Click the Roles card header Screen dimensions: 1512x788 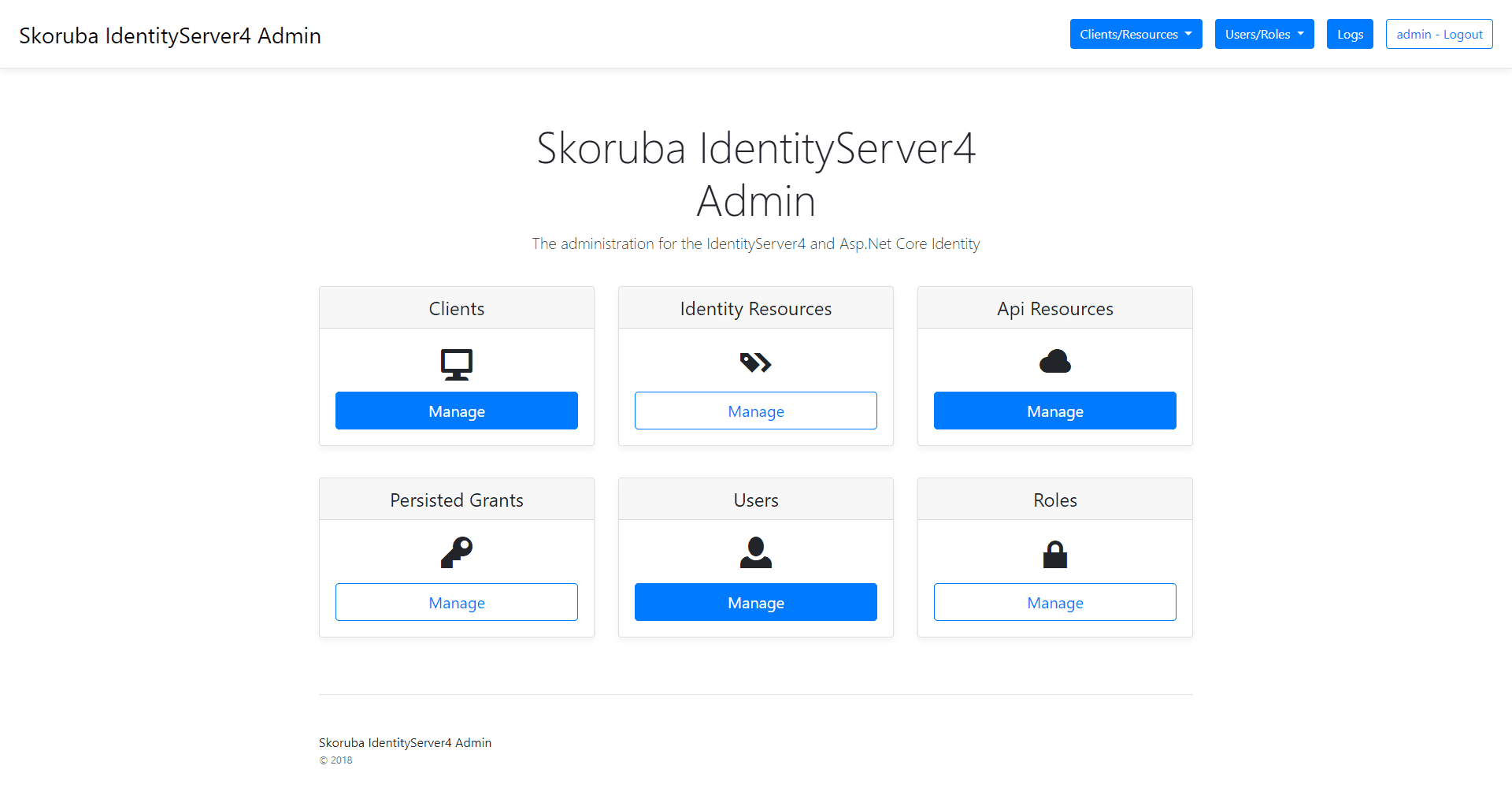click(x=1055, y=500)
